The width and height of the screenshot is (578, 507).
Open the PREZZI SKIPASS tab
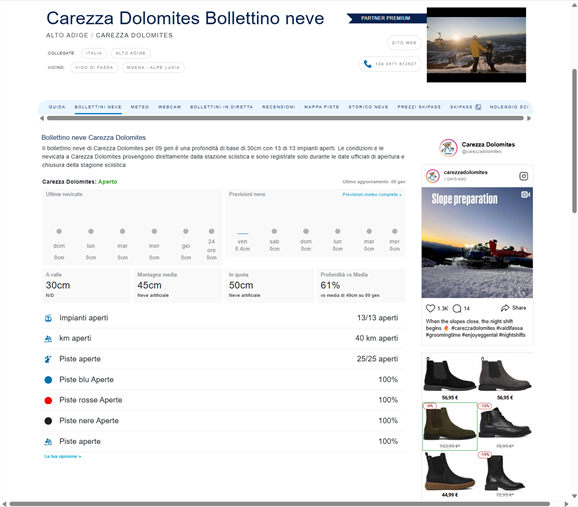click(419, 107)
